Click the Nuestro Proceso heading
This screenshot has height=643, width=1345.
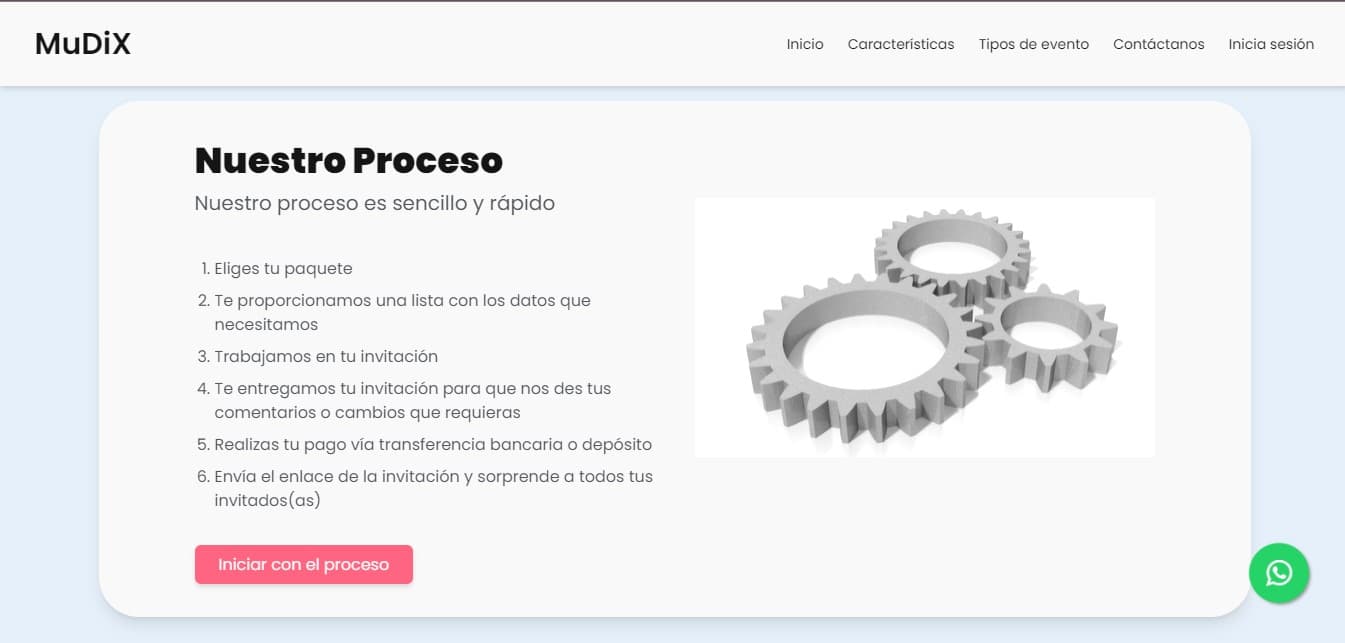(x=349, y=160)
